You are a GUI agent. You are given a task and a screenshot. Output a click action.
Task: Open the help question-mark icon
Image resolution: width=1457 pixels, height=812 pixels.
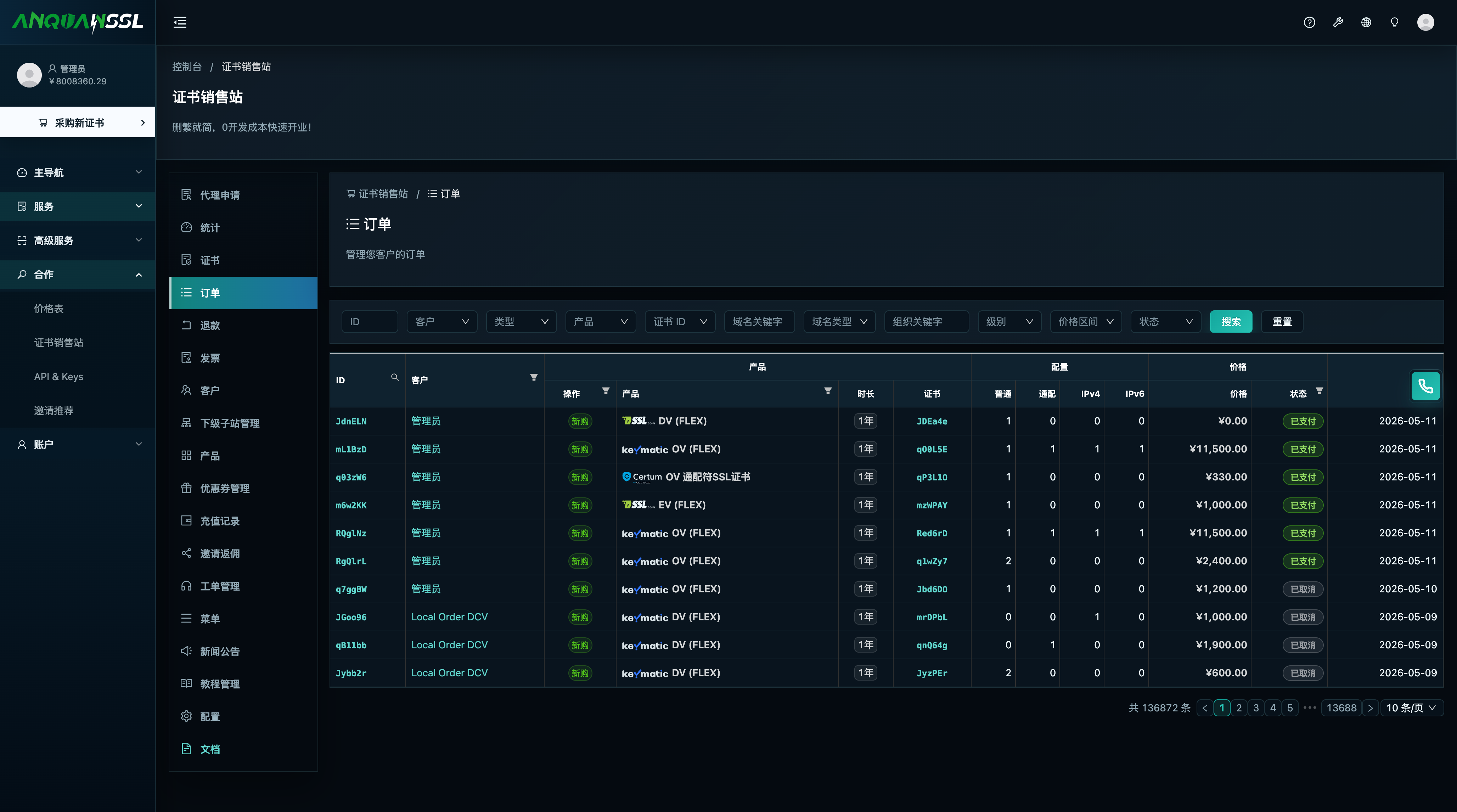(x=1309, y=23)
